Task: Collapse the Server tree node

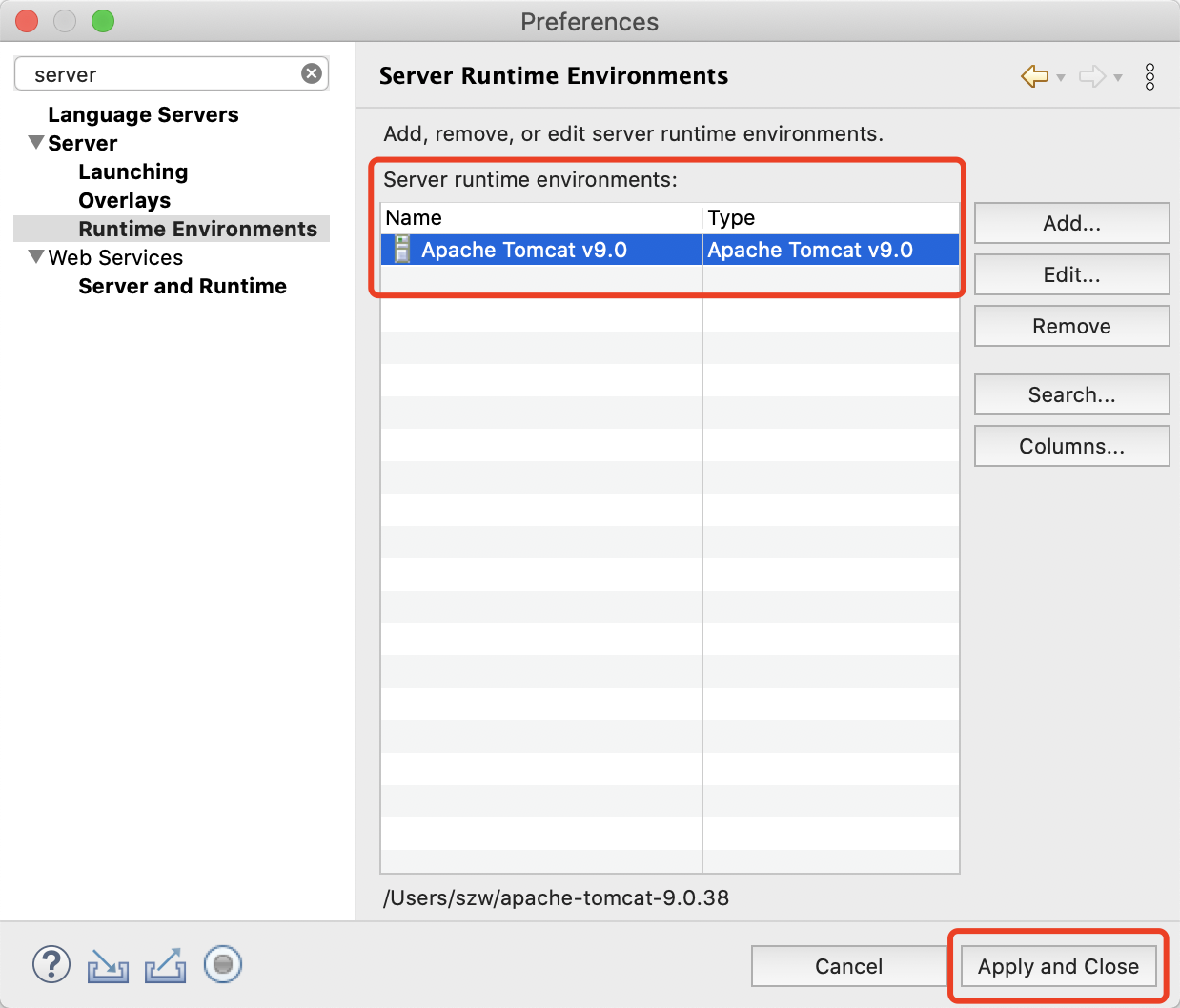Action: (36, 143)
